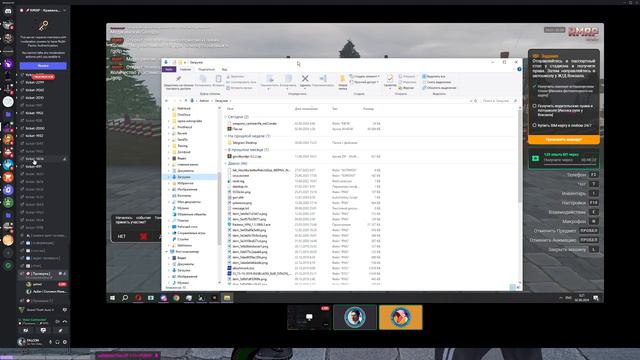Click НЕТ in game event prompt
This screenshot has width=640, height=360.
click(122, 236)
